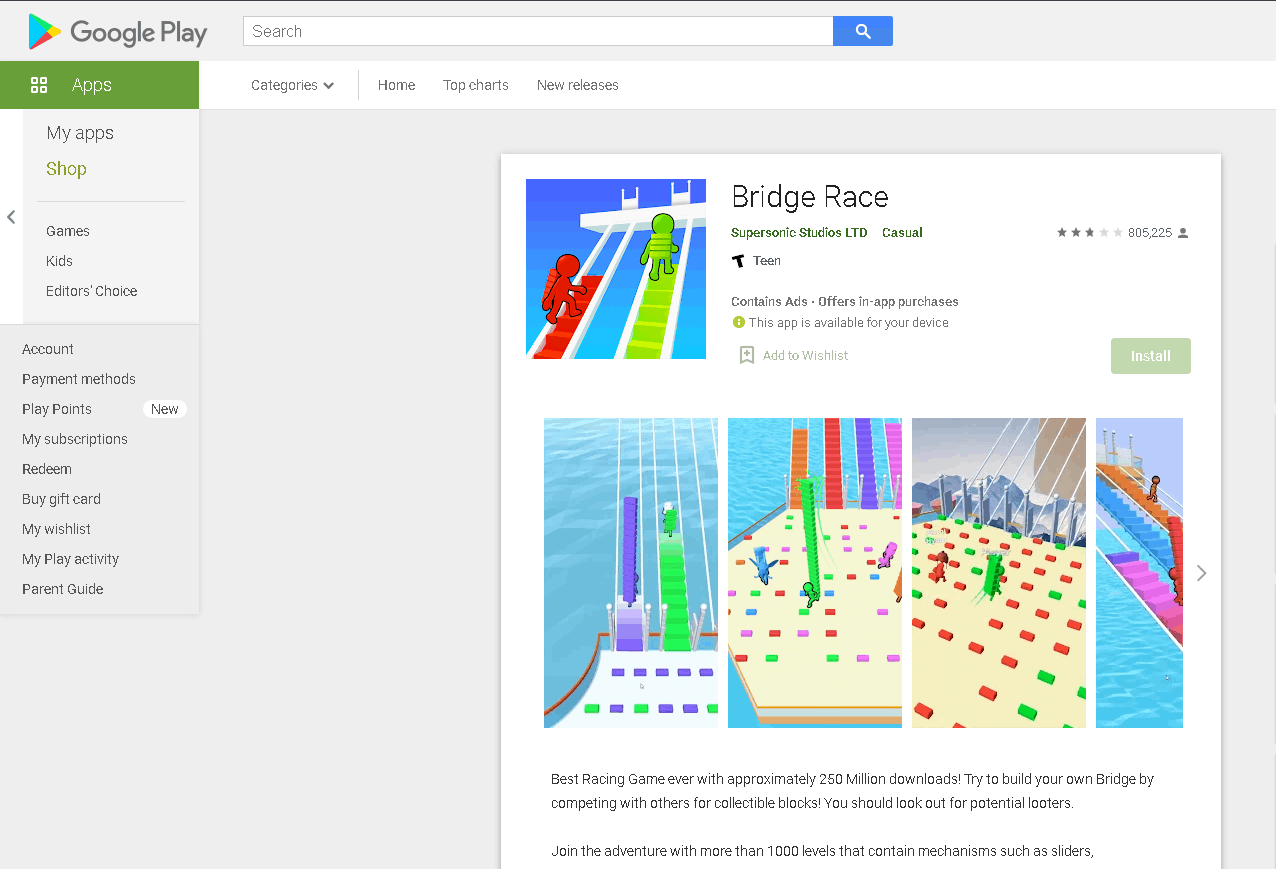This screenshot has height=869, width=1276.
Task: Go to the Home tab
Action: pyautogui.click(x=396, y=85)
